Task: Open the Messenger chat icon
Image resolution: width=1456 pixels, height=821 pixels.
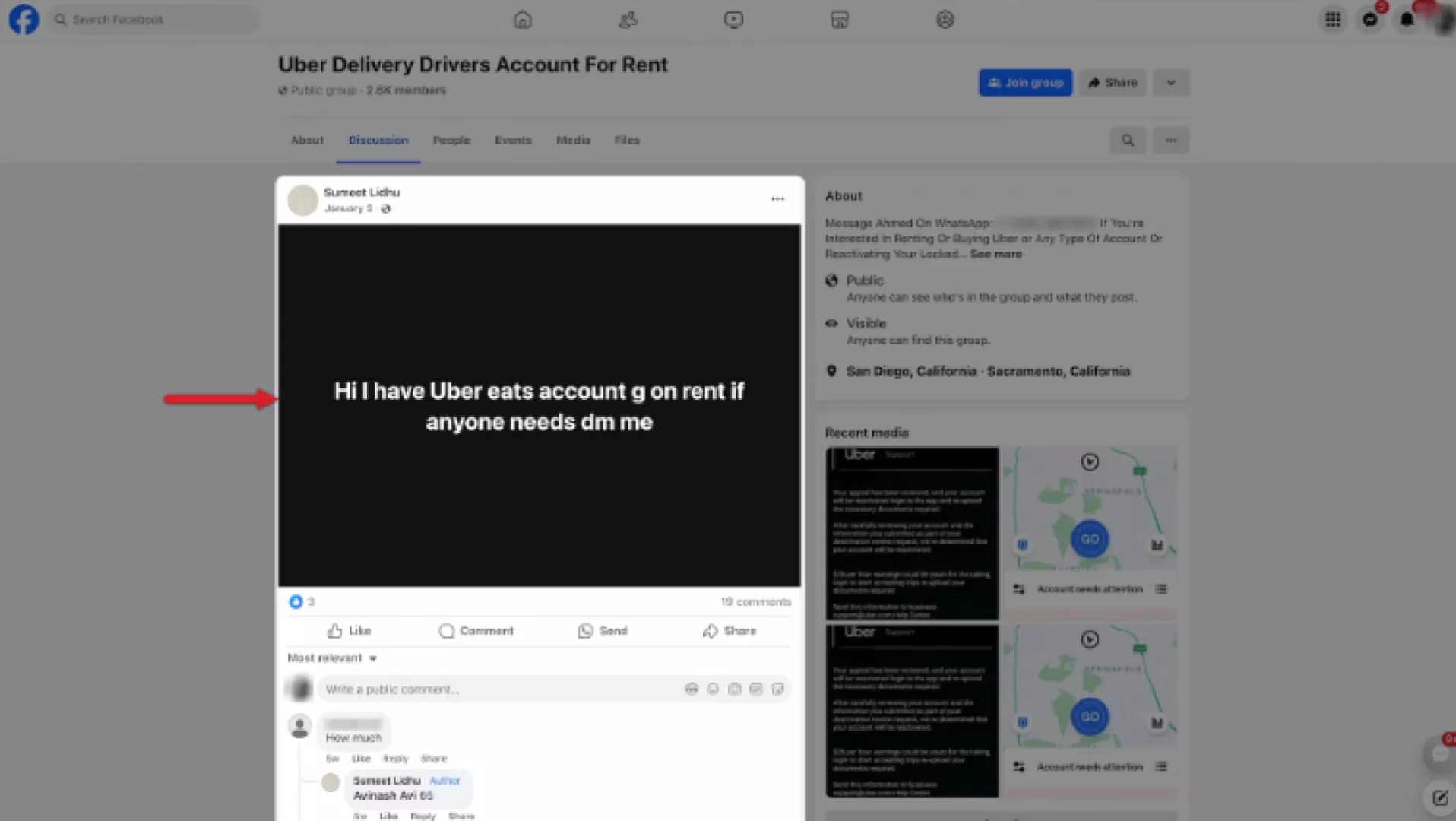Action: (1370, 20)
